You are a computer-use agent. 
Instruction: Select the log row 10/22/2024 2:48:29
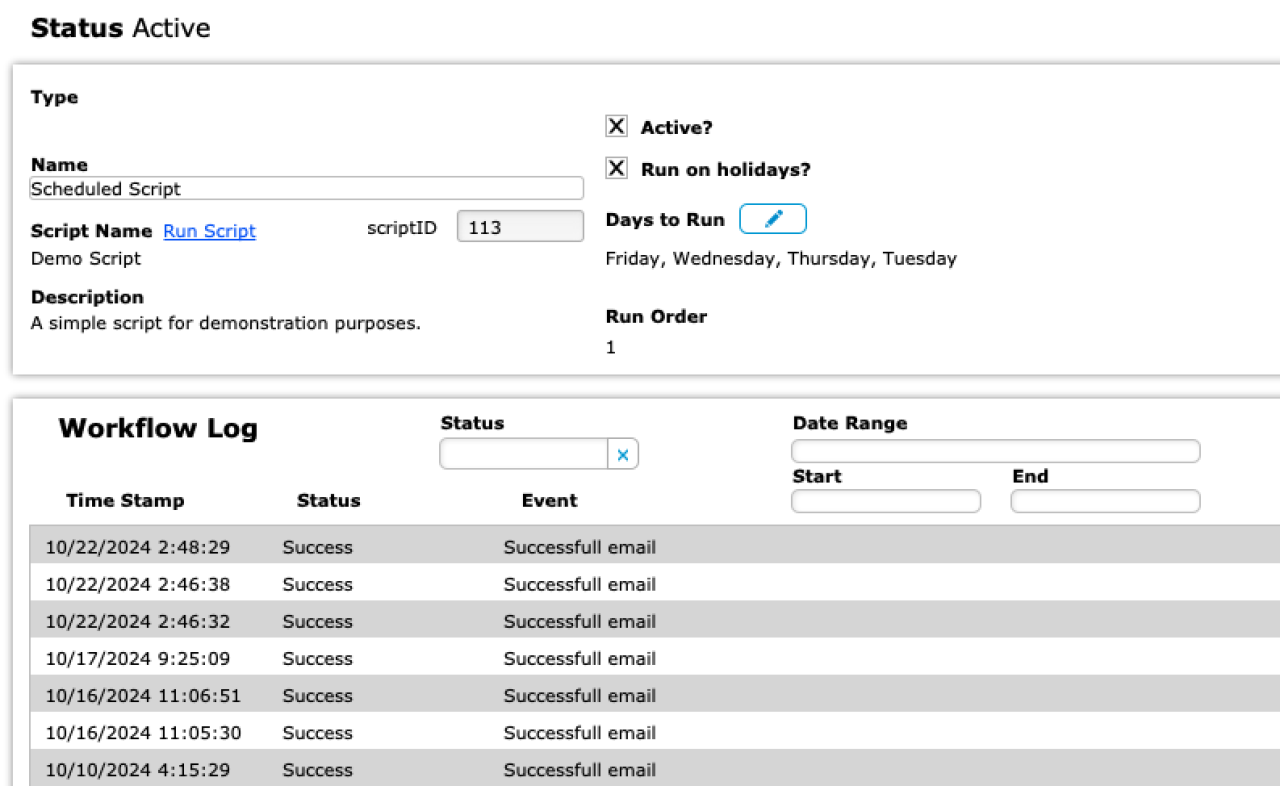(x=655, y=547)
